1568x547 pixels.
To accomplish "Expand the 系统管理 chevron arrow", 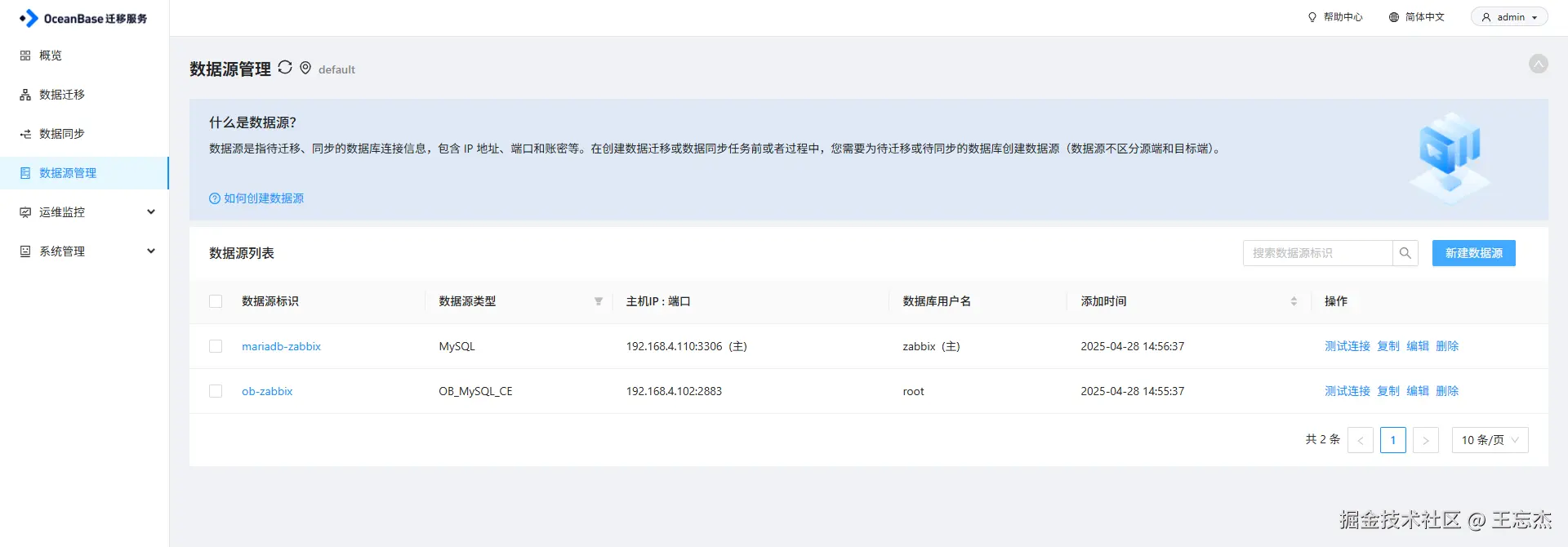I will pyautogui.click(x=151, y=251).
